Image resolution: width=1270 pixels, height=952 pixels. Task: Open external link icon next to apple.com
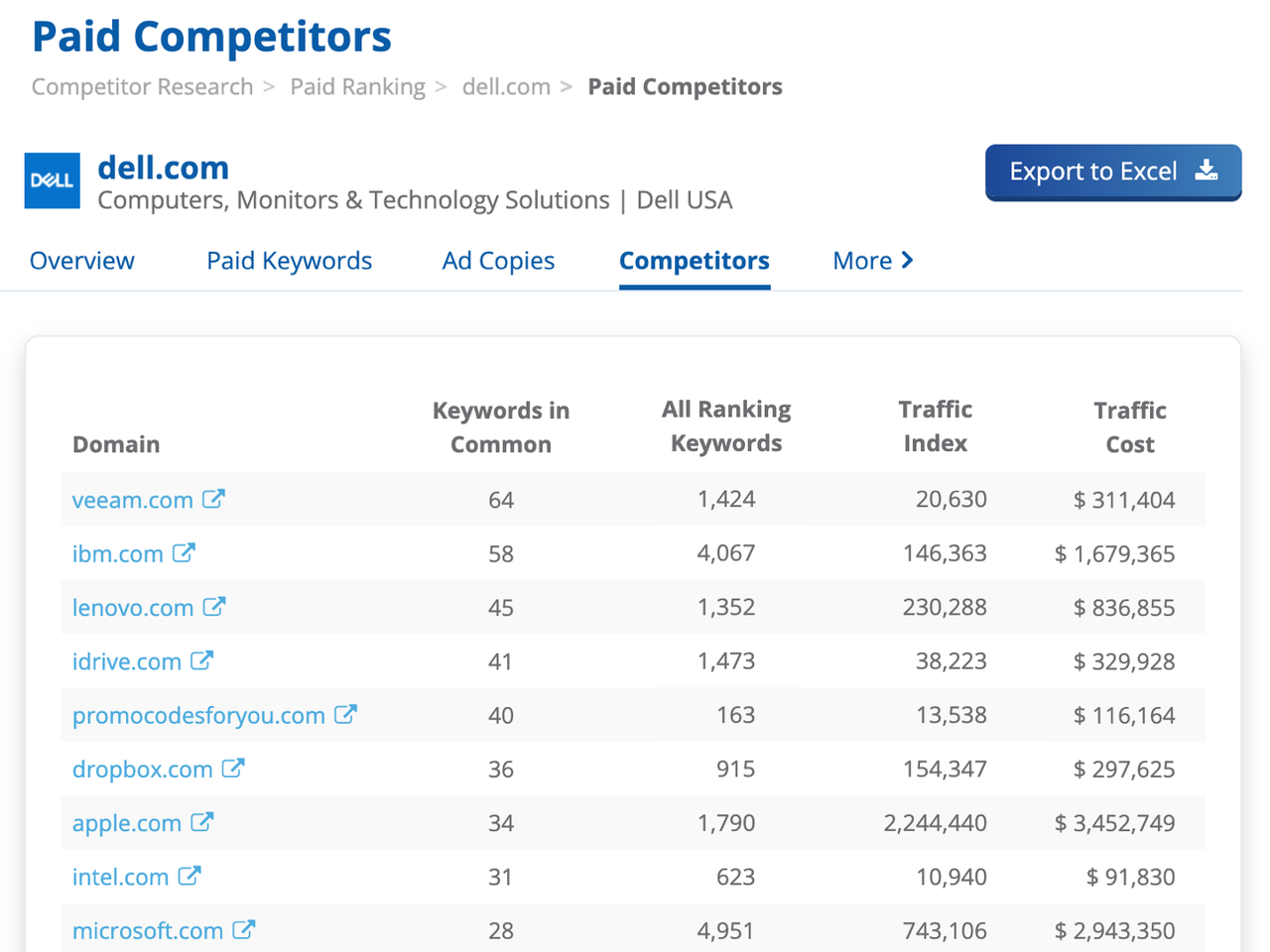[202, 822]
